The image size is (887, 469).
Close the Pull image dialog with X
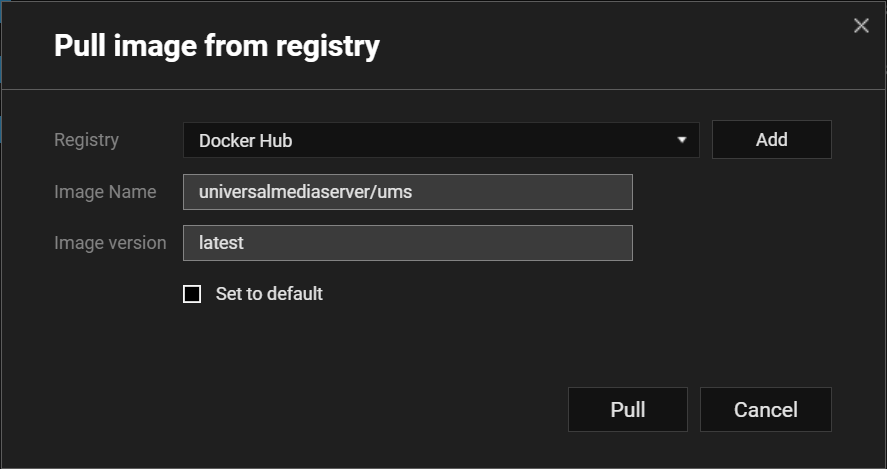coord(861,26)
